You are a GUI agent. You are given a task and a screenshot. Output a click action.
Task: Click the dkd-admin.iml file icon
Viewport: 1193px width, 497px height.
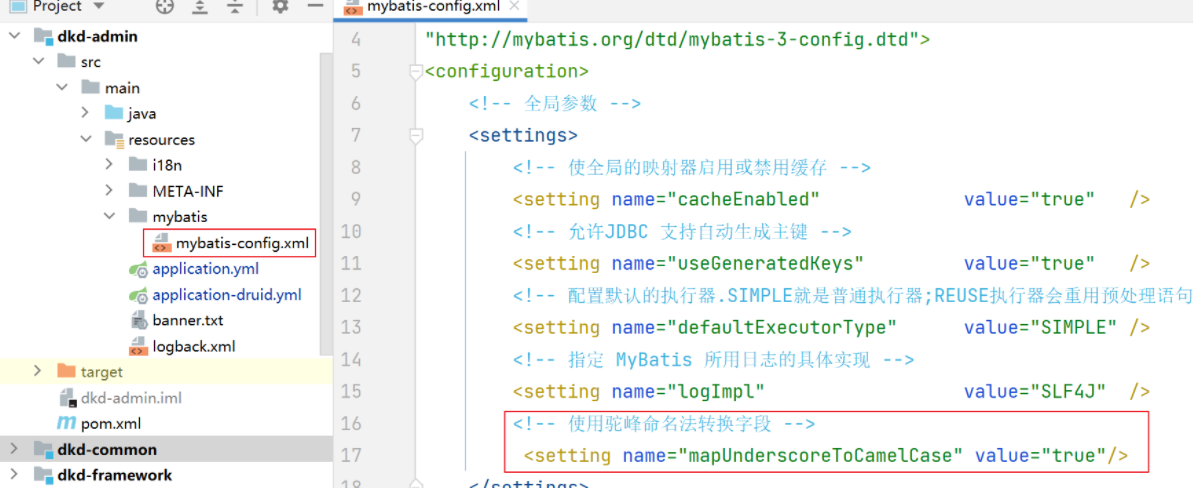click(x=67, y=398)
